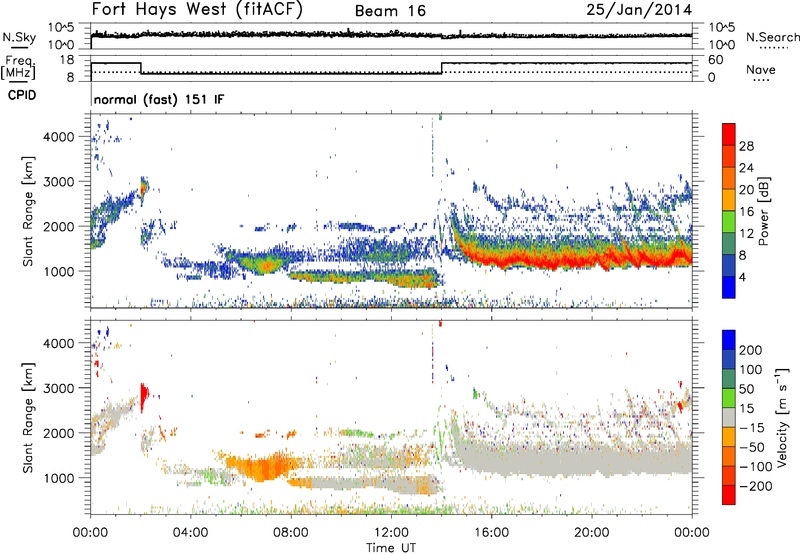The height and width of the screenshot is (554, 800).
Task: Click the orange velocity patch near 07:00
Action: click(263, 465)
